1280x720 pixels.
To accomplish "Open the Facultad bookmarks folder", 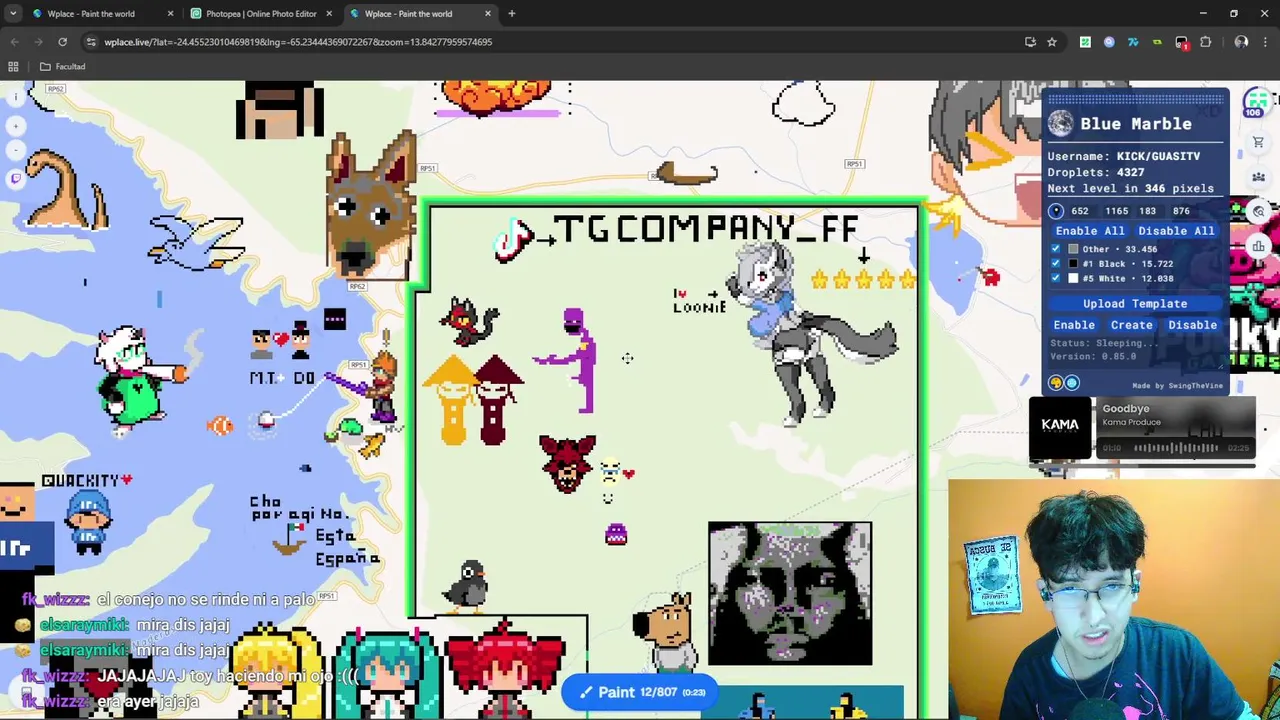I will coord(63,66).
